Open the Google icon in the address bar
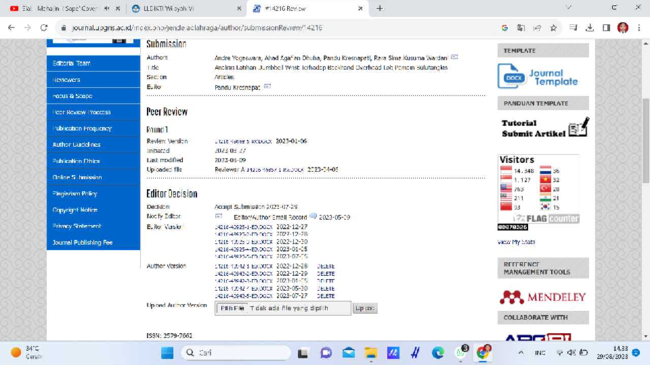This screenshot has width=650, height=365. click(x=504, y=28)
